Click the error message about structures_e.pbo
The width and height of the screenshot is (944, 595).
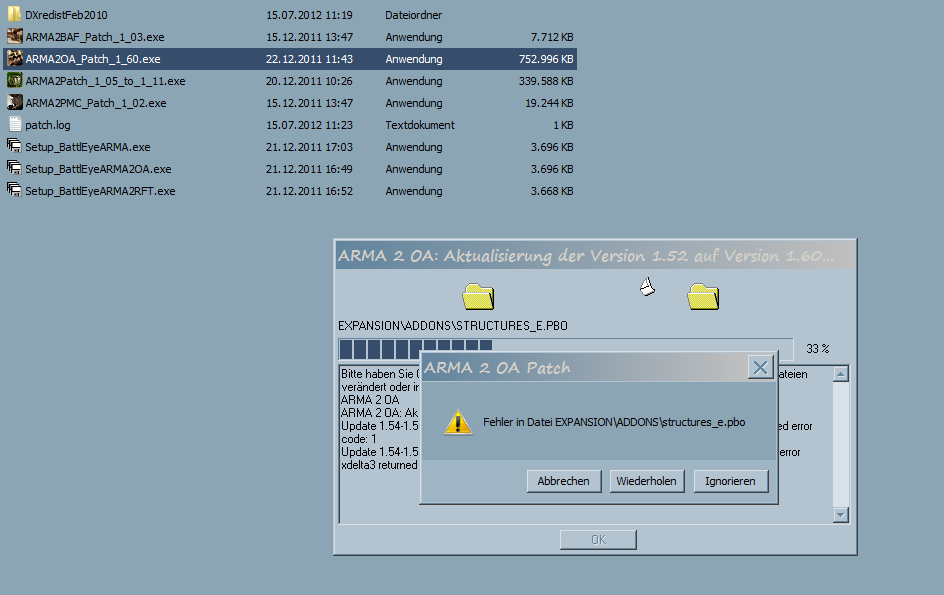tap(614, 422)
